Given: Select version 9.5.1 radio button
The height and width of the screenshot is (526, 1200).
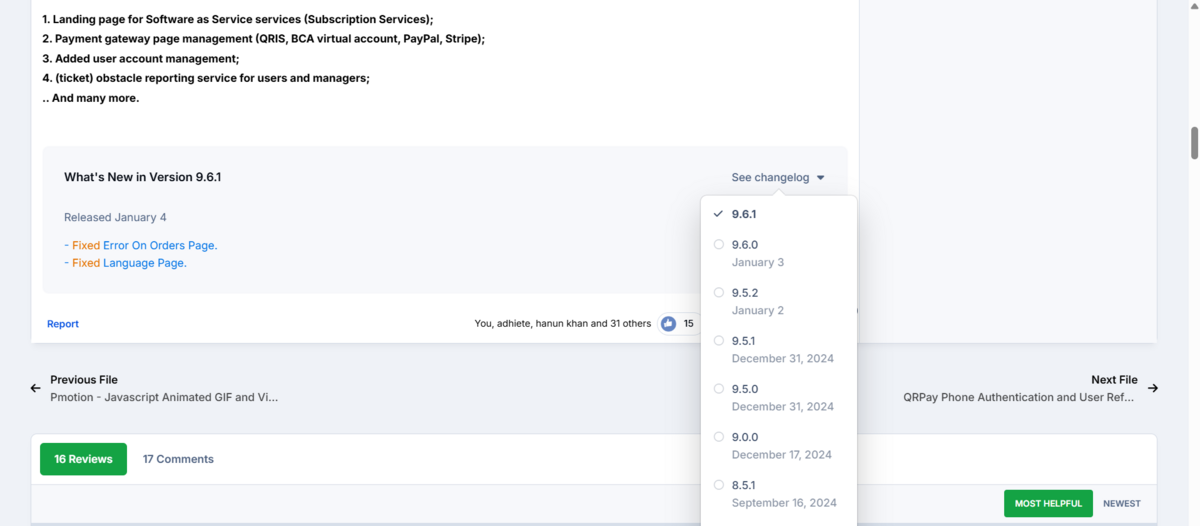Looking at the screenshot, I should point(719,340).
